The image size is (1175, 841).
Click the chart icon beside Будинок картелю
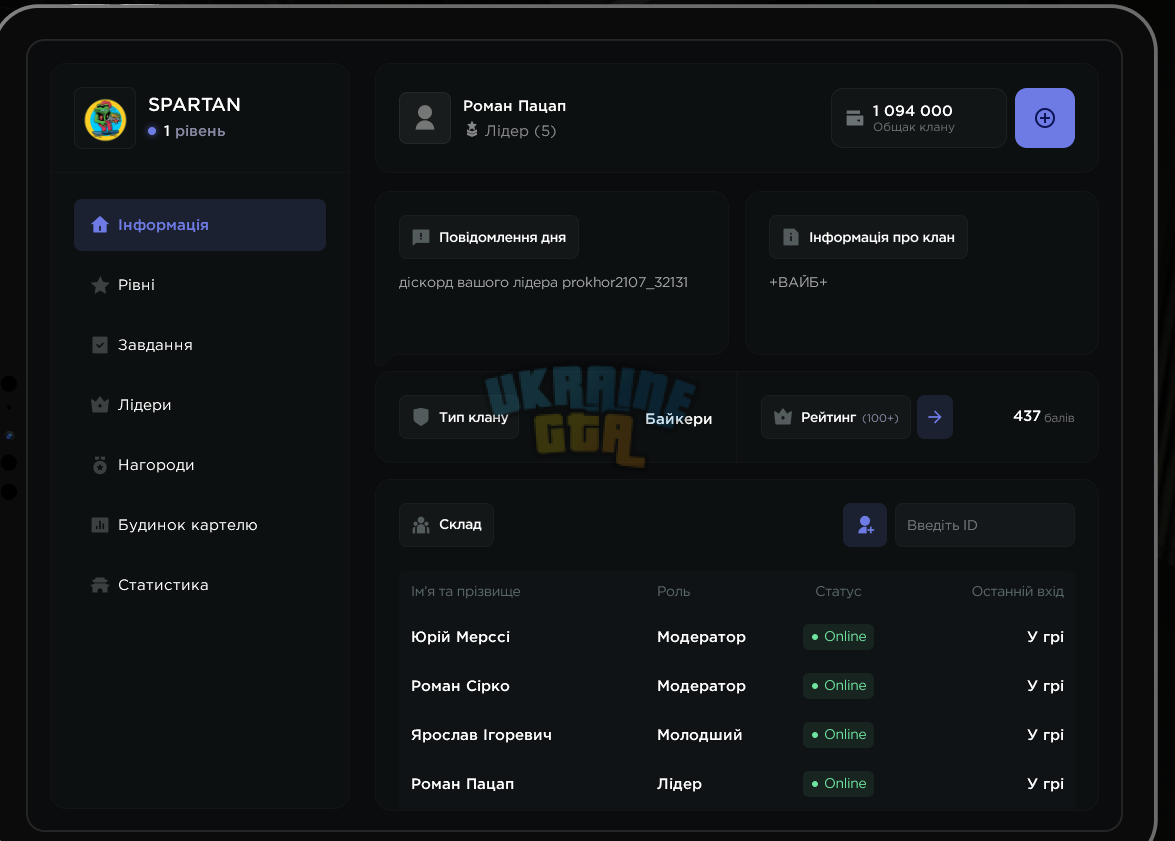pyautogui.click(x=100, y=525)
